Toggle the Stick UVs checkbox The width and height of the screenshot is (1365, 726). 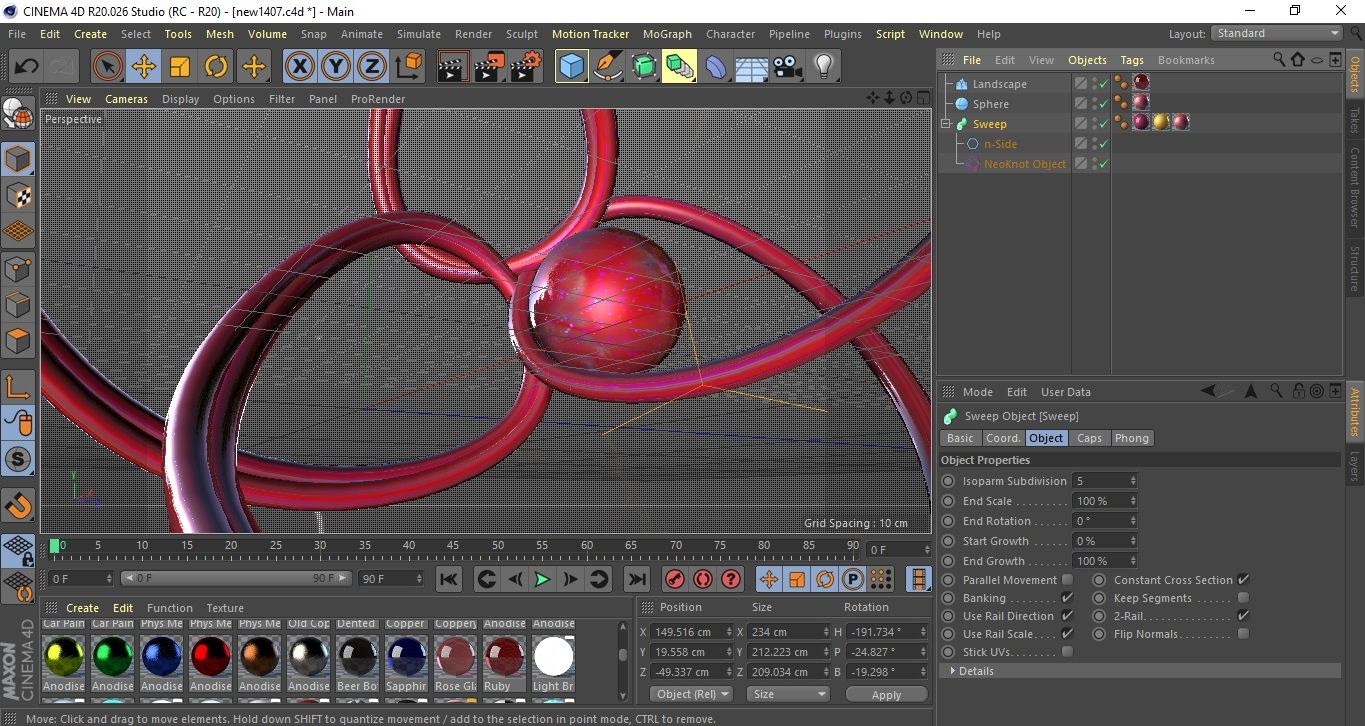coord(1067,652)
